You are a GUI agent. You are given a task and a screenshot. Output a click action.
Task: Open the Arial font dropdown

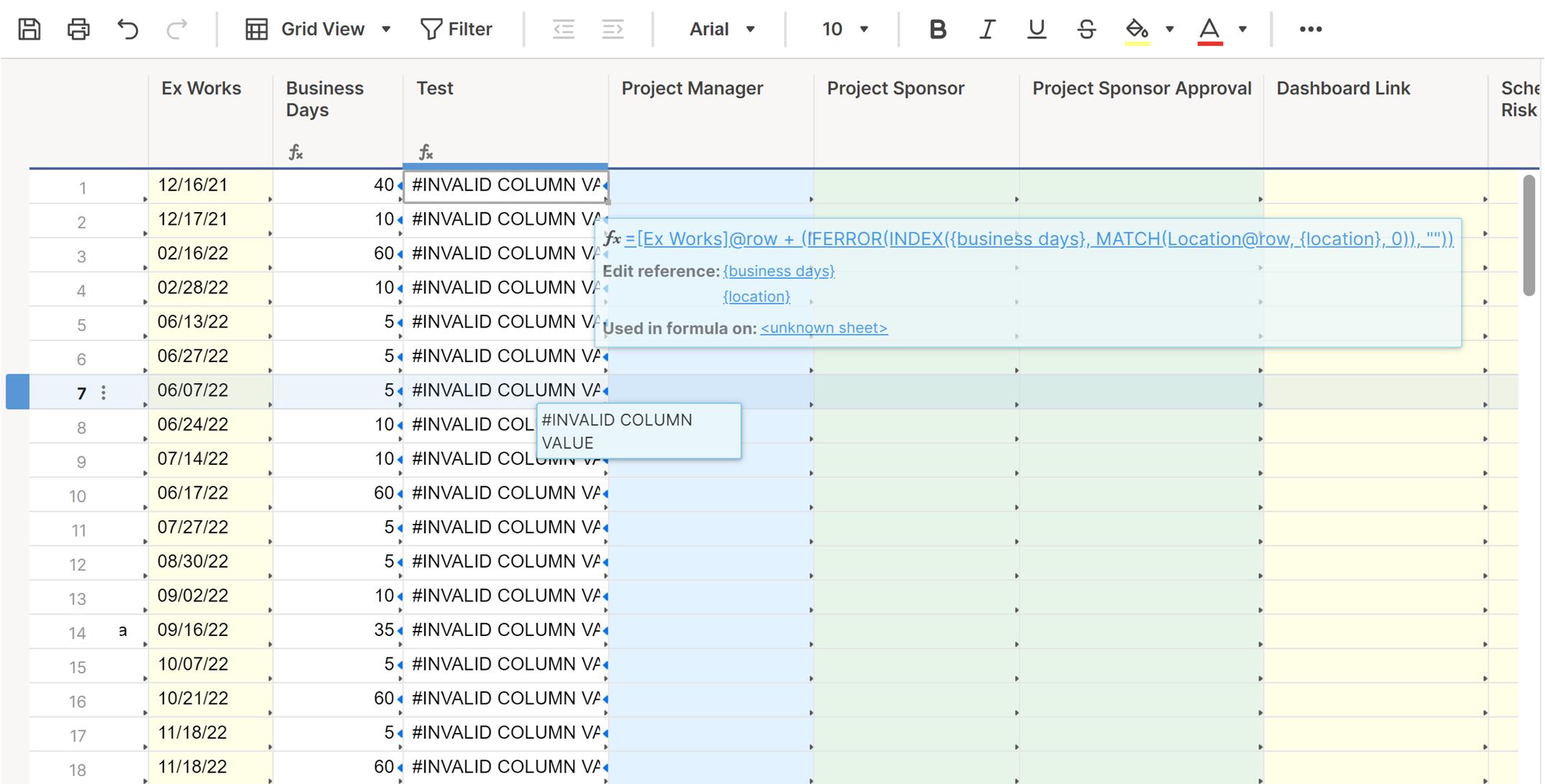click(x=722, y=29)
